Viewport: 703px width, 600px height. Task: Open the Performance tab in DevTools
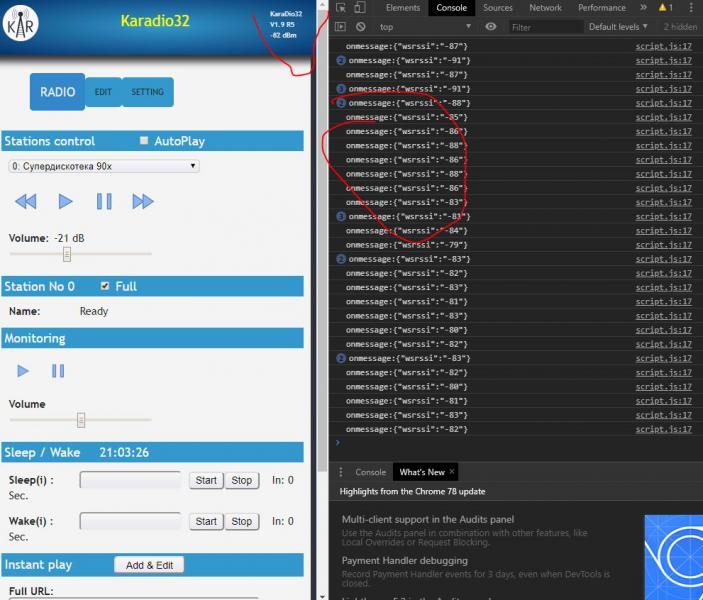click(602, 8)
